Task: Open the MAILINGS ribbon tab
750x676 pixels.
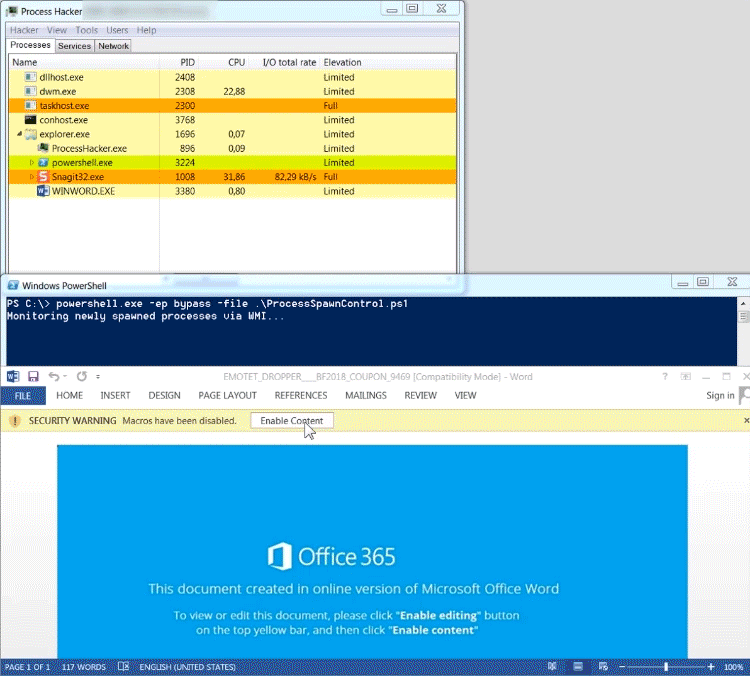Action: [366, 396]
